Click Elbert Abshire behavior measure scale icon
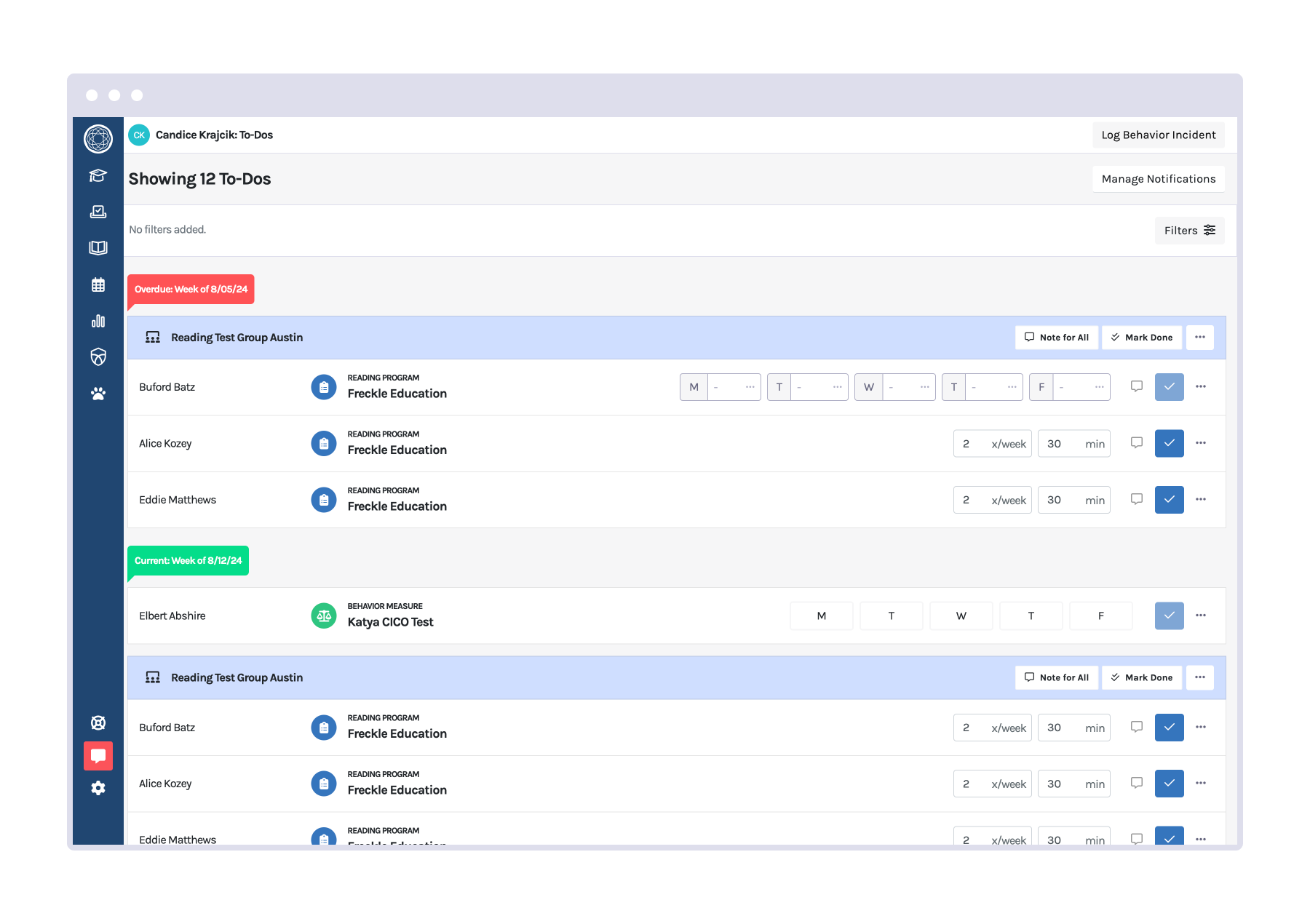Image resolution: width=1310 pixels, height=924 pixels. (x=324, y=616)
